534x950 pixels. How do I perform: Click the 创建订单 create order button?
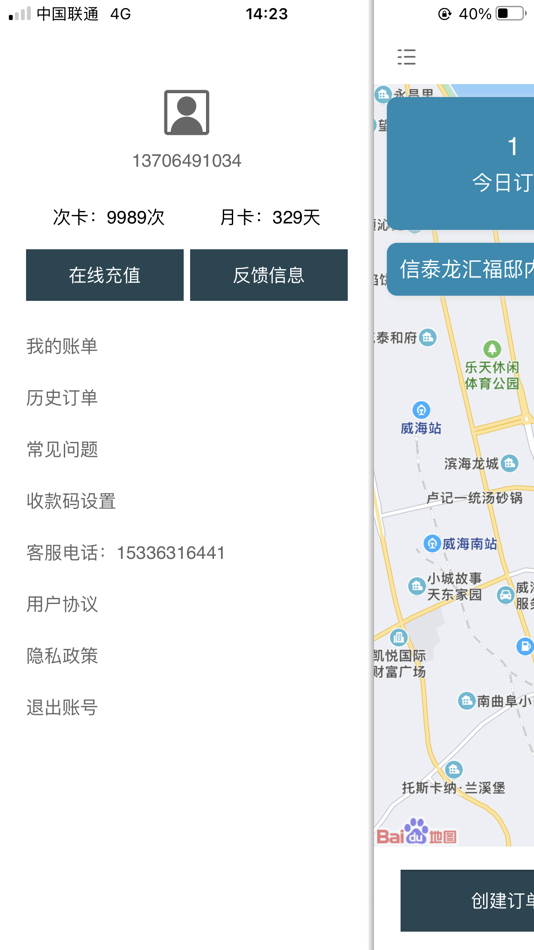click(x=467, y=900)
